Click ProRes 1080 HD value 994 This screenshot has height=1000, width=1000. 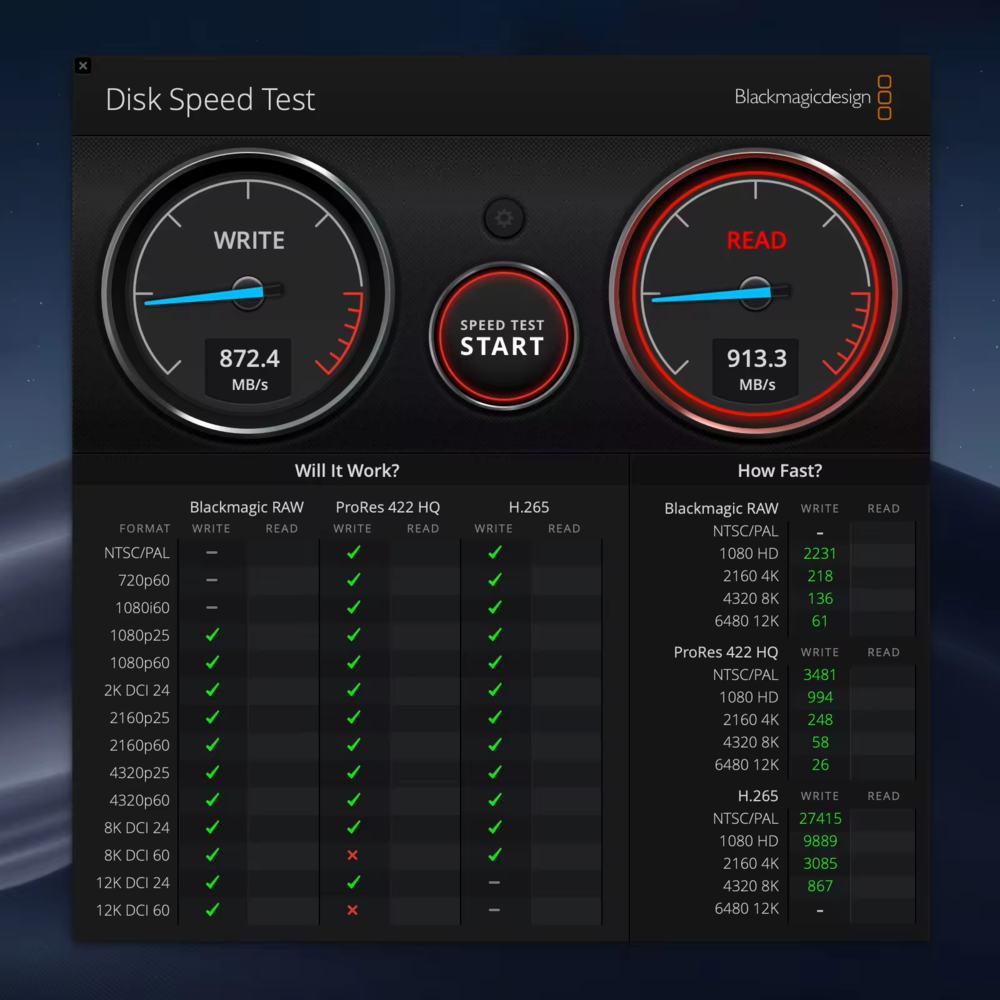(x=820, y=697)
